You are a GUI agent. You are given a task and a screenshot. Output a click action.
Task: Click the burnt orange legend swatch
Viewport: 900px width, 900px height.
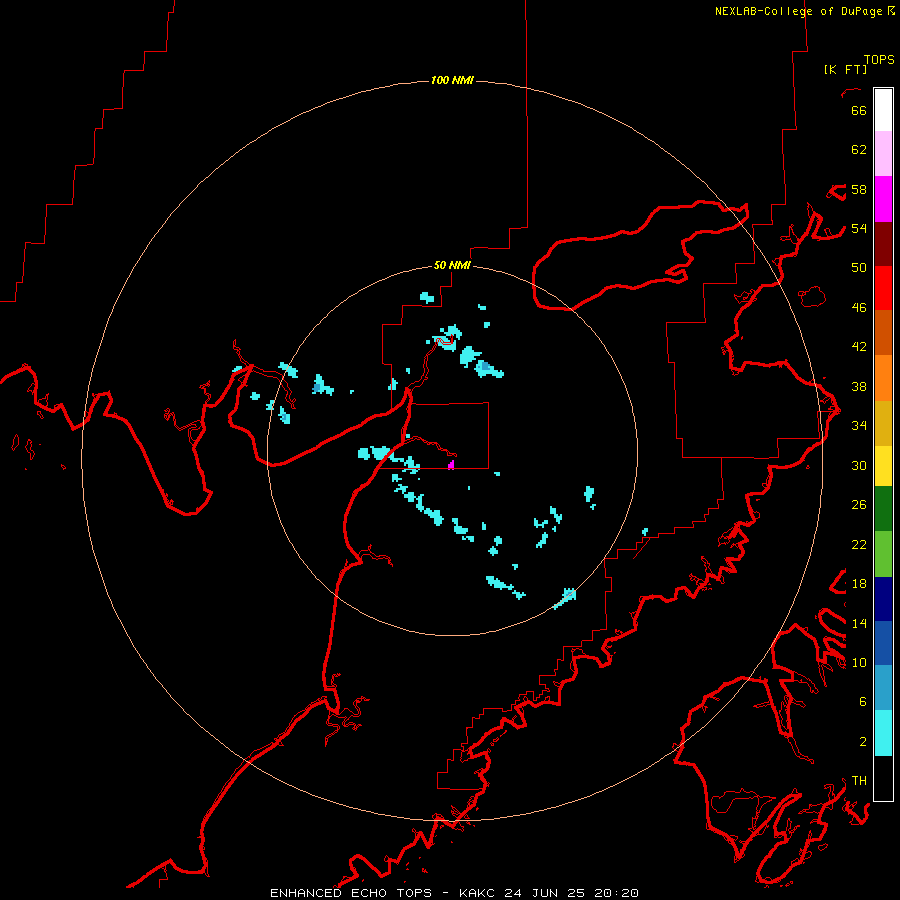883,332
